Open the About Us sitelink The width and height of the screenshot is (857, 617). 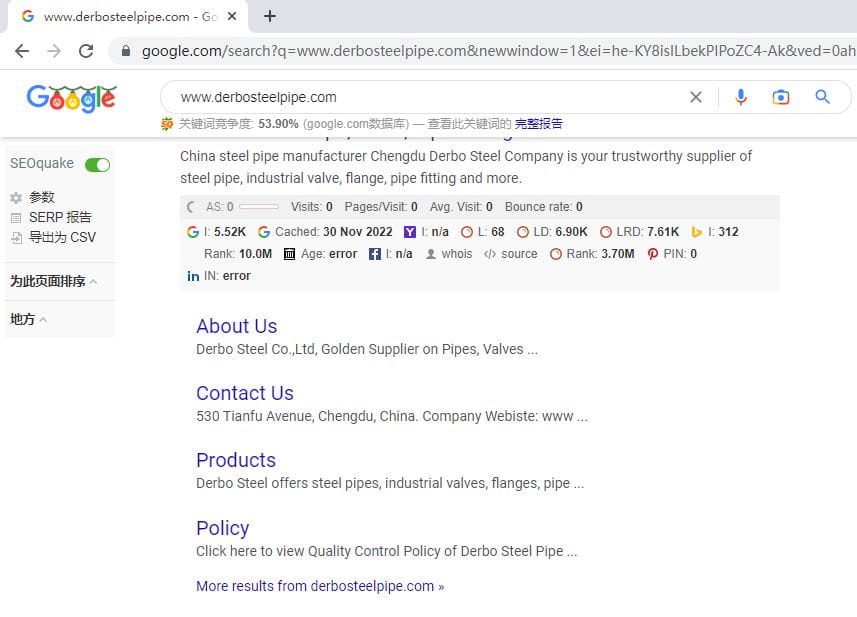click(237, 326)
